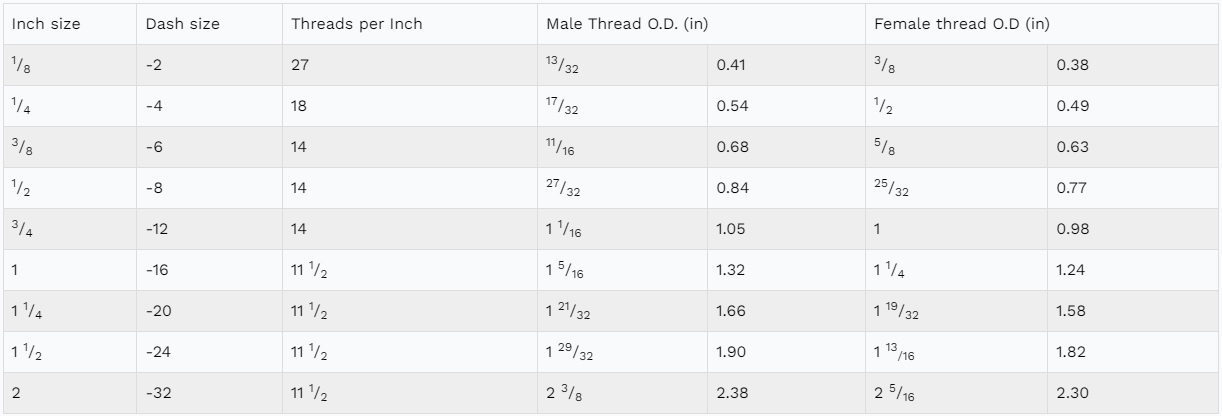This screenshot has height=416, width=1222.
Task: Select the male thread 1.90 value
Action: (x=732, y=352)
